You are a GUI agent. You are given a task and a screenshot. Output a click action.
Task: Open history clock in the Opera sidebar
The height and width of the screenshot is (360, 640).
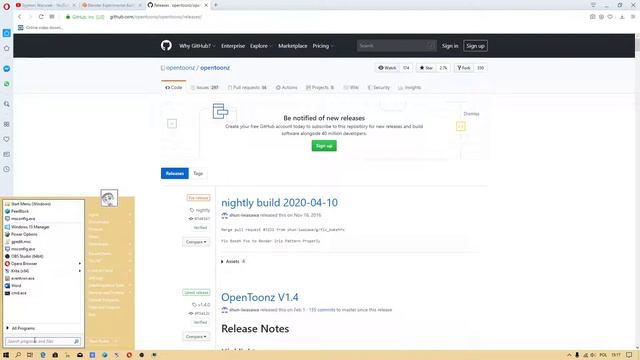(7, 169)
